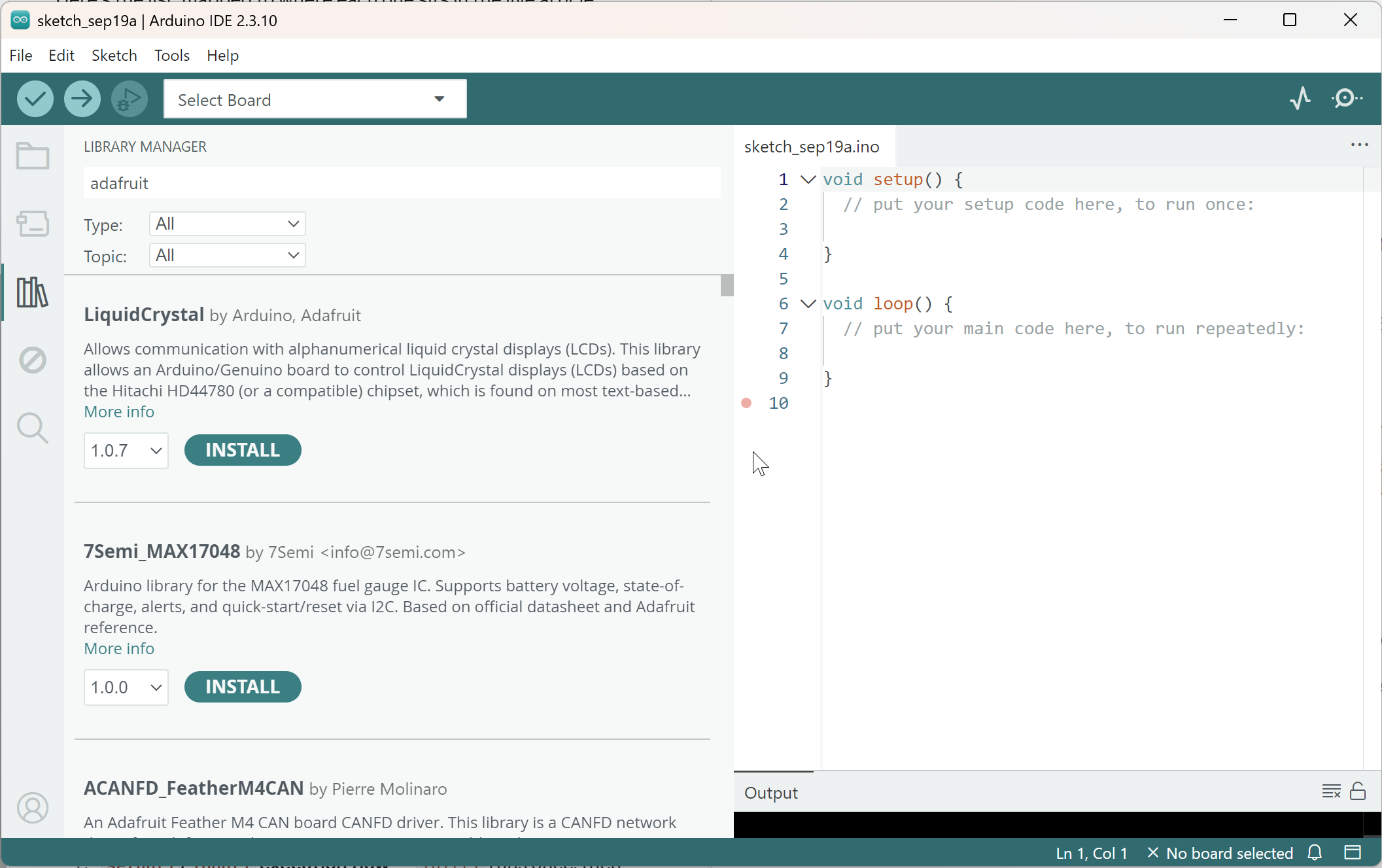Open More info for LiquidCrystal

tap(119, 411)
